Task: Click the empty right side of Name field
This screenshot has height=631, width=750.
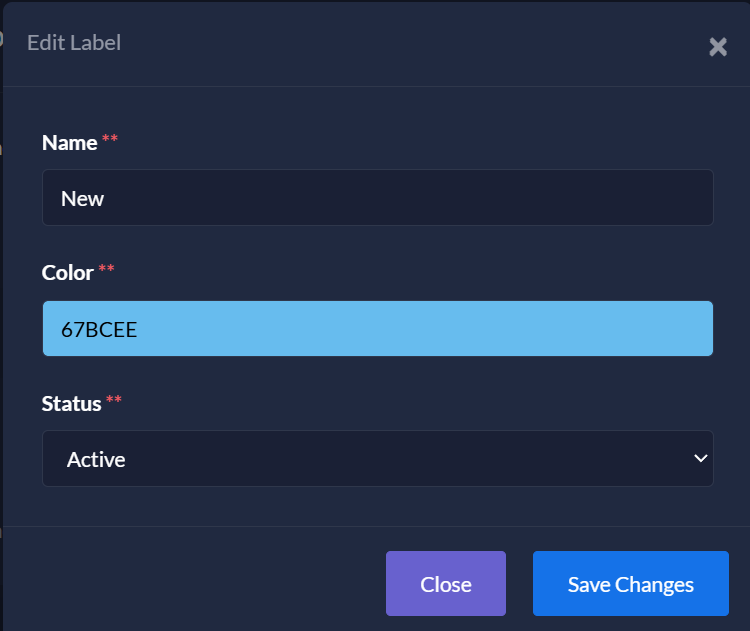Action: (600, 198)
